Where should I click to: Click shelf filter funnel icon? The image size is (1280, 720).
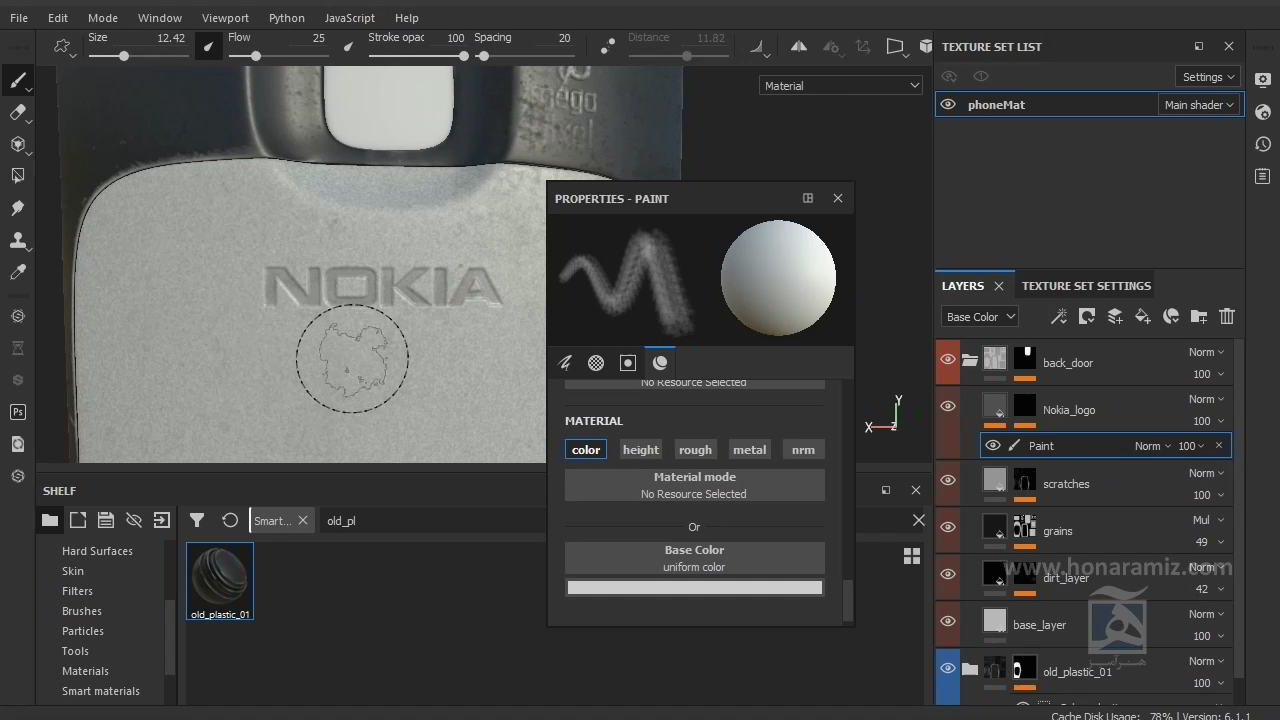tap(197, 520)
